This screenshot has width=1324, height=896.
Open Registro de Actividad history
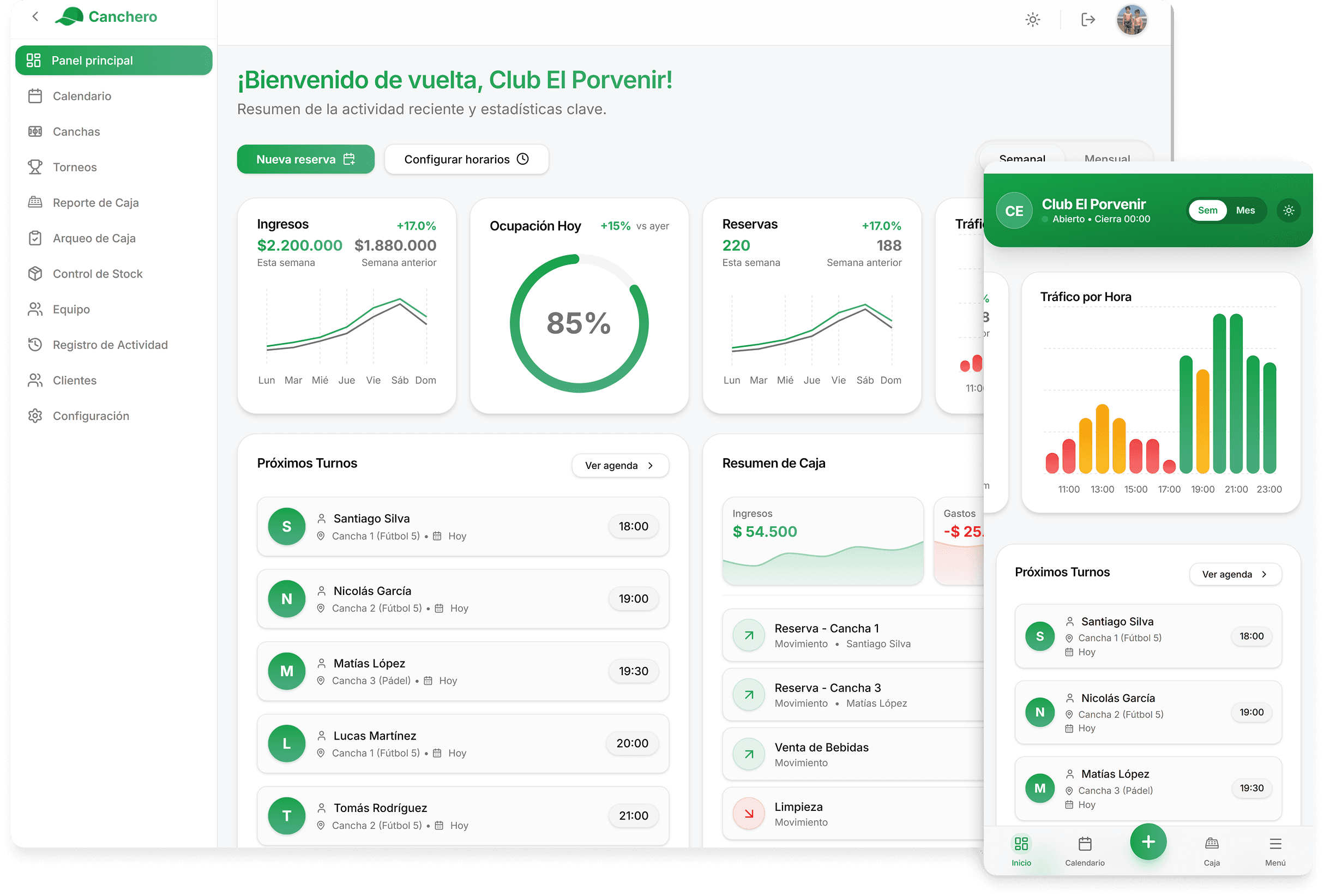pos(110,345)
